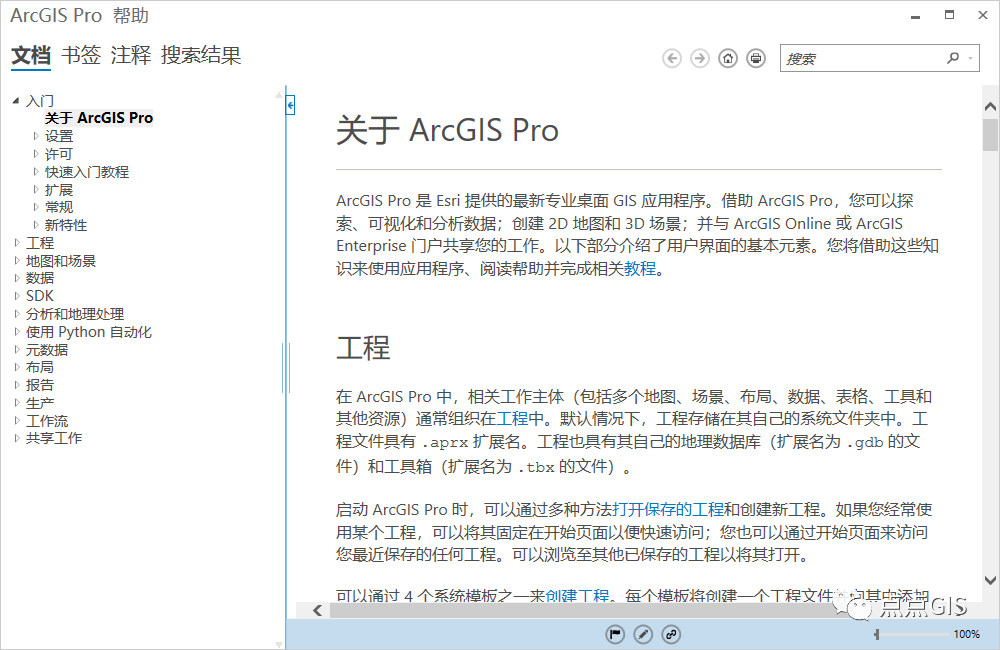Expand the 工程 section in sidebar

pyautogui.click(x=16, y=242)
